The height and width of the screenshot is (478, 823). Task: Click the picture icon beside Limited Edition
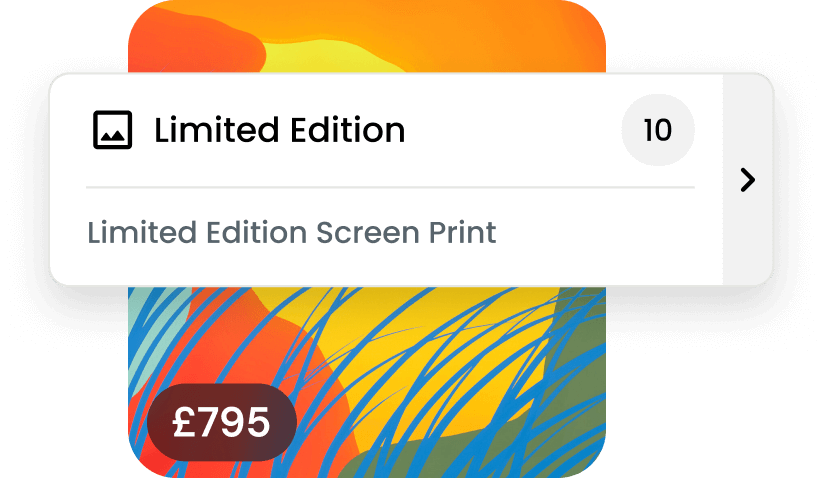(112, 130)
